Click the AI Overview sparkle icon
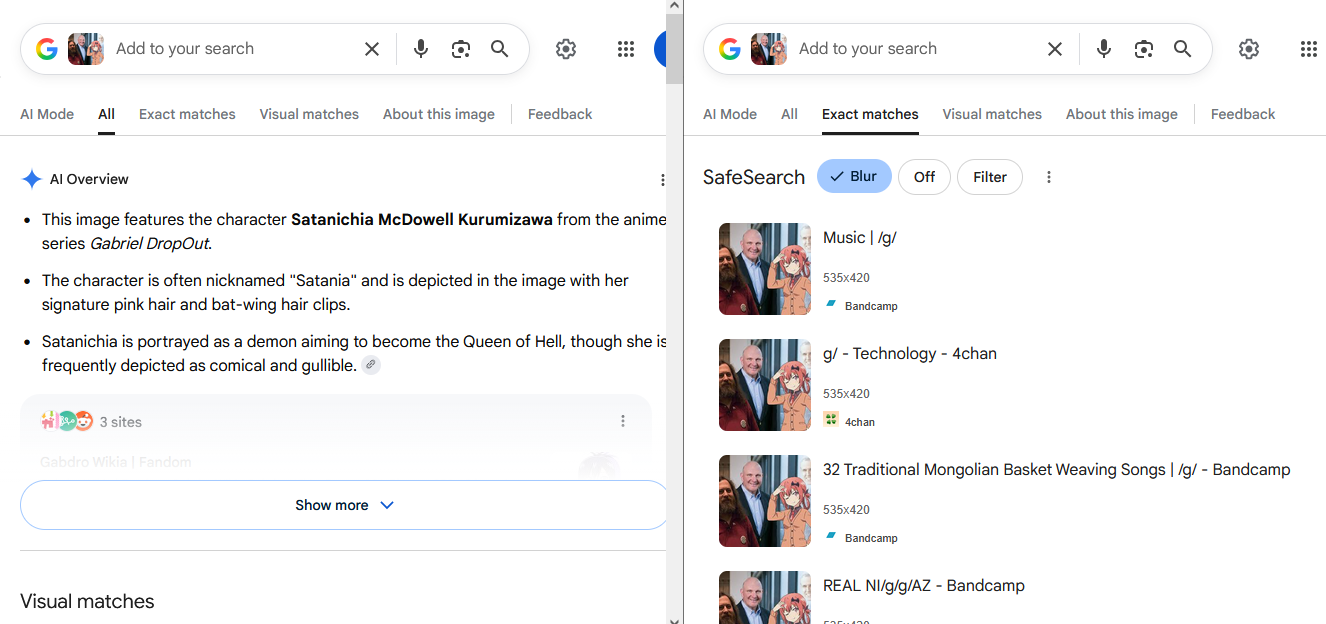The image size is (1326, 624). pos(31,180)
